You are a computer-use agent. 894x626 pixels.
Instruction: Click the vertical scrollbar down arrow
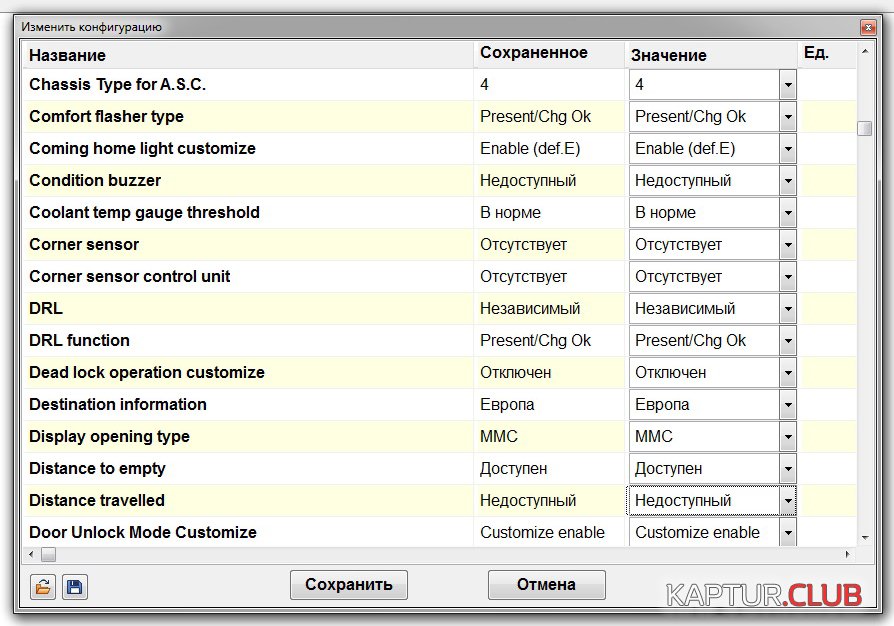[x=864, y=538]
